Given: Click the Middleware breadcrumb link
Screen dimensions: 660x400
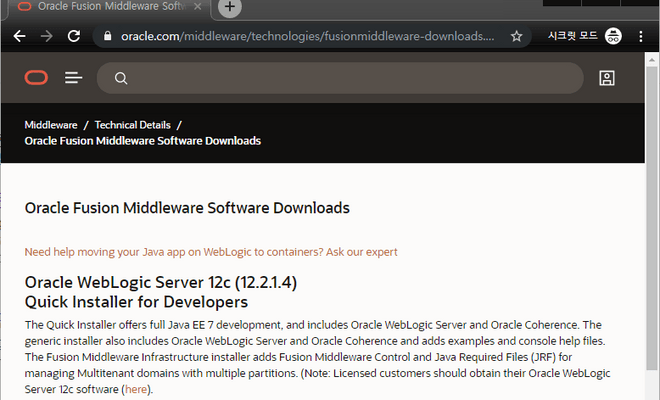Looking at the screenshot, I should 51,125.
